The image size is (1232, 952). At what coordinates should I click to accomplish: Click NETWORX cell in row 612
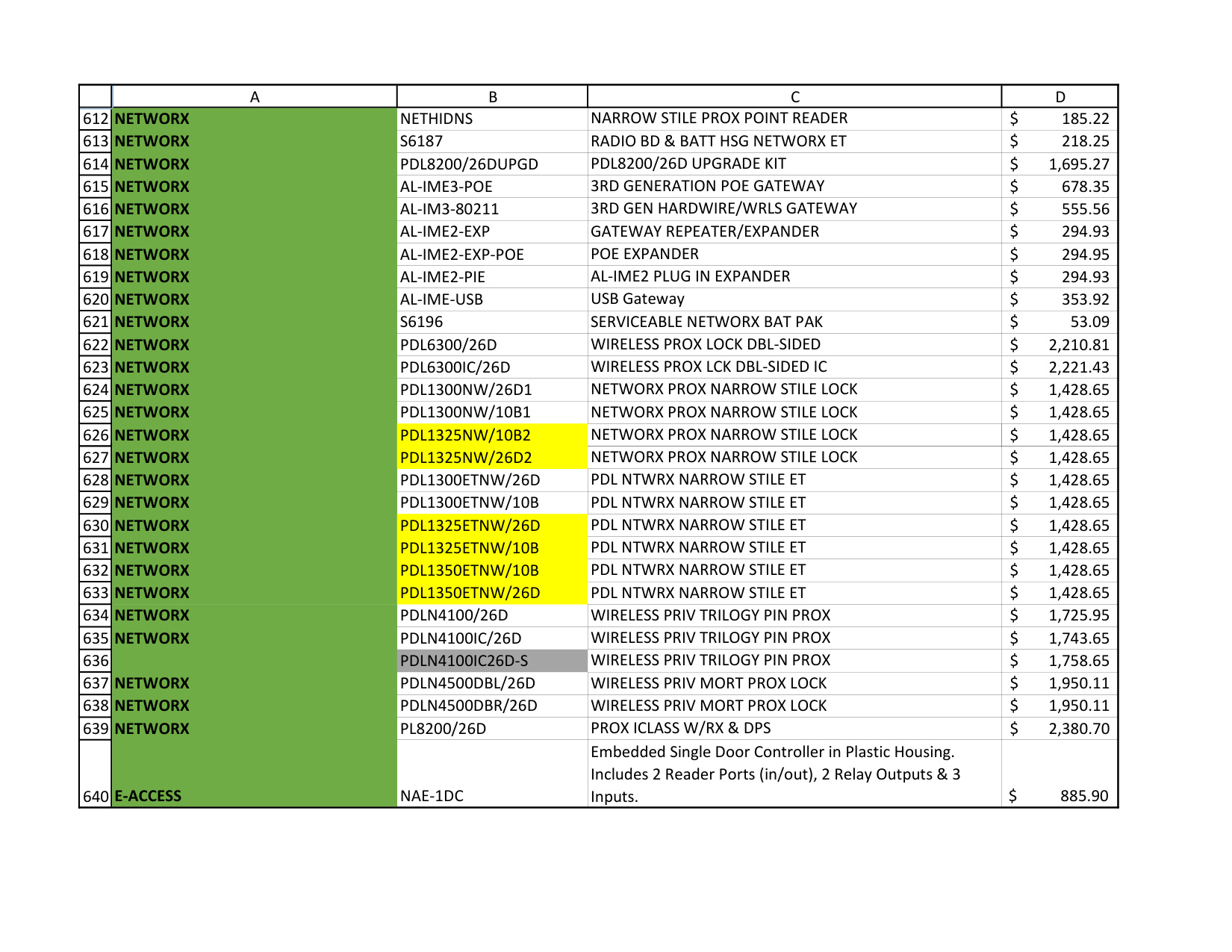[255, 119]
